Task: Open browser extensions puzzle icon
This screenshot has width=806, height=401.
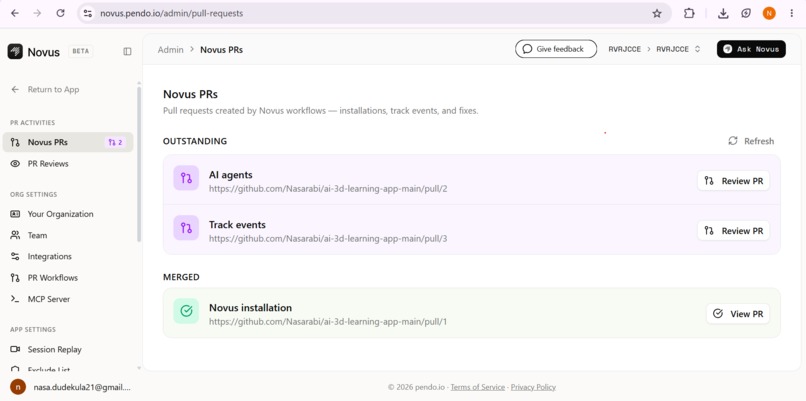Action: point(689,13)
